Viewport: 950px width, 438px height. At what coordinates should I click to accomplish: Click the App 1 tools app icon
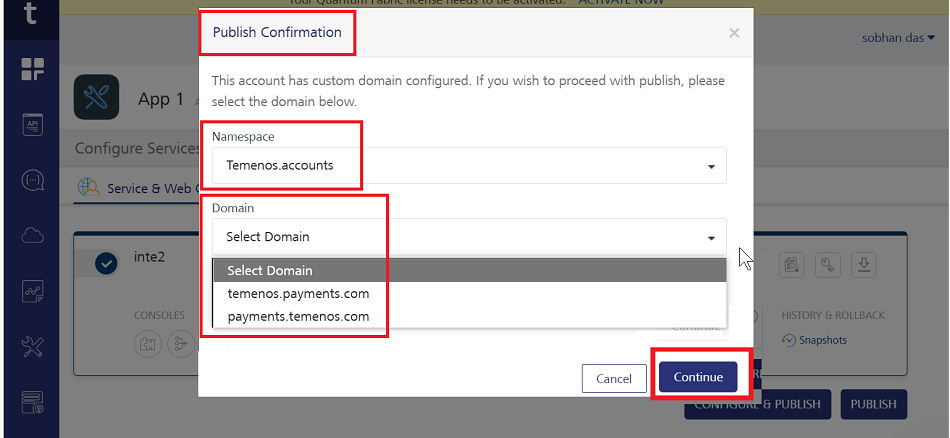point(96,97)
